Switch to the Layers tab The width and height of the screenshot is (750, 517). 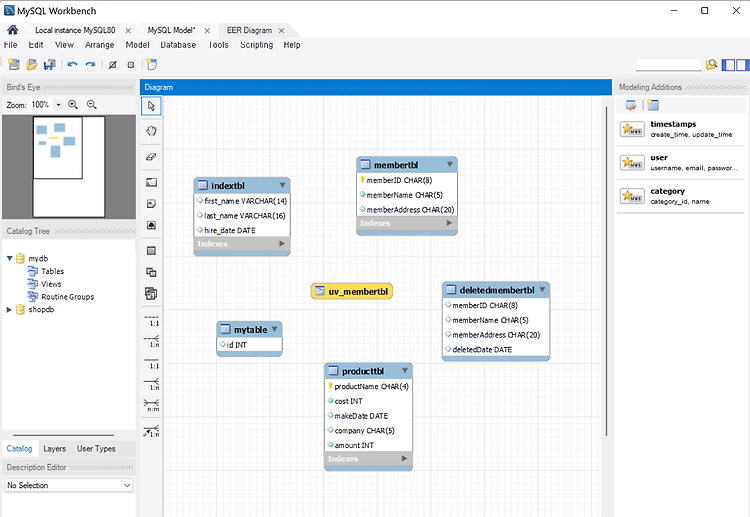[x=55, y=449]
